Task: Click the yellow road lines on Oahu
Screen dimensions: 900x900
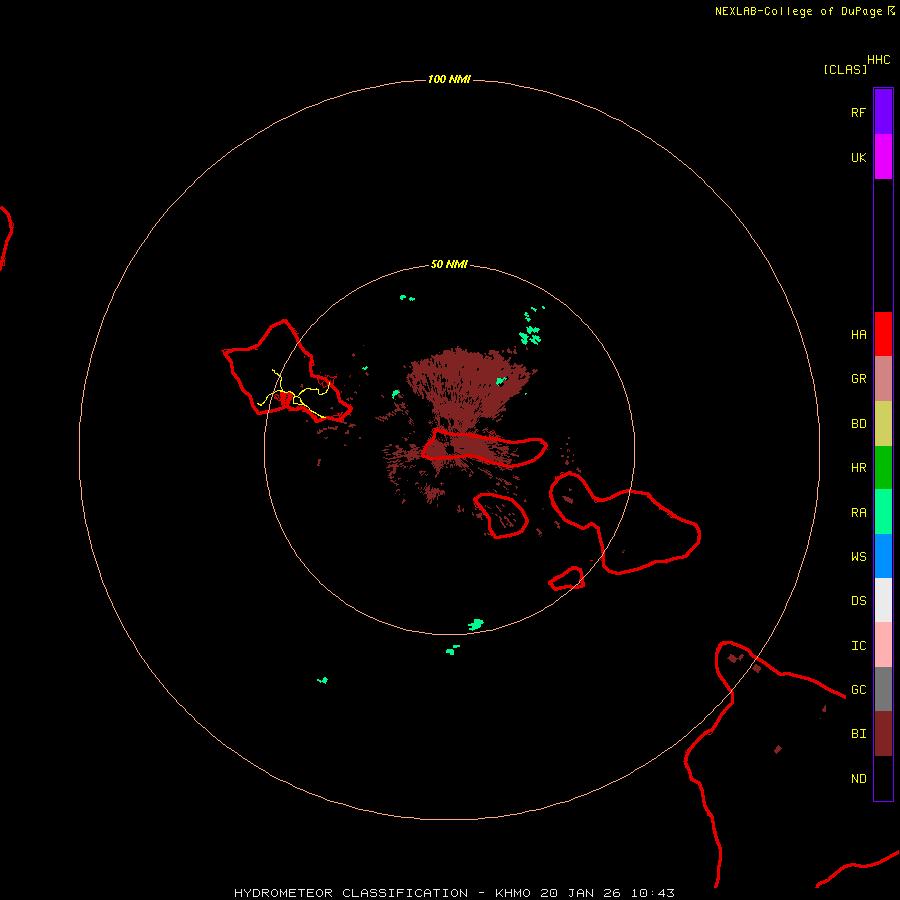Action: pos(296,395)
